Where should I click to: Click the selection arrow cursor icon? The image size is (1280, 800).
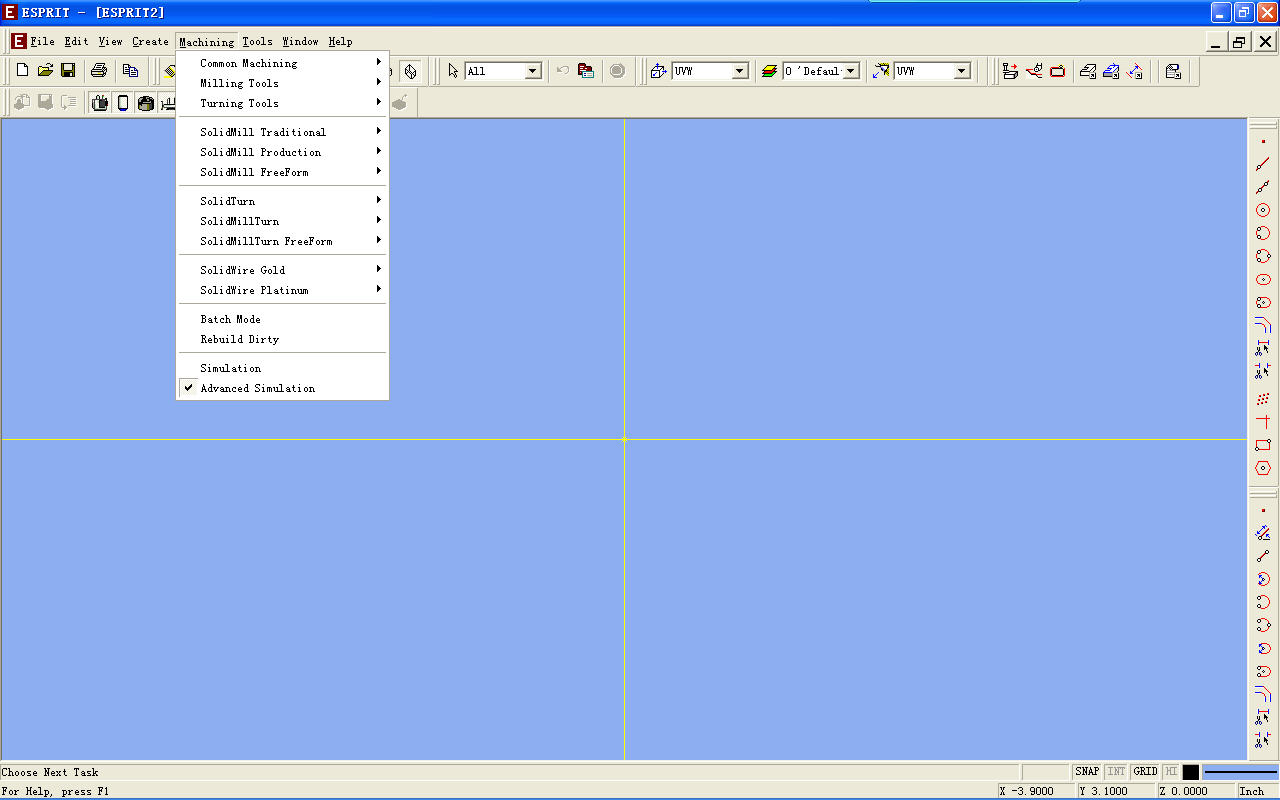[x=453, y=71]
